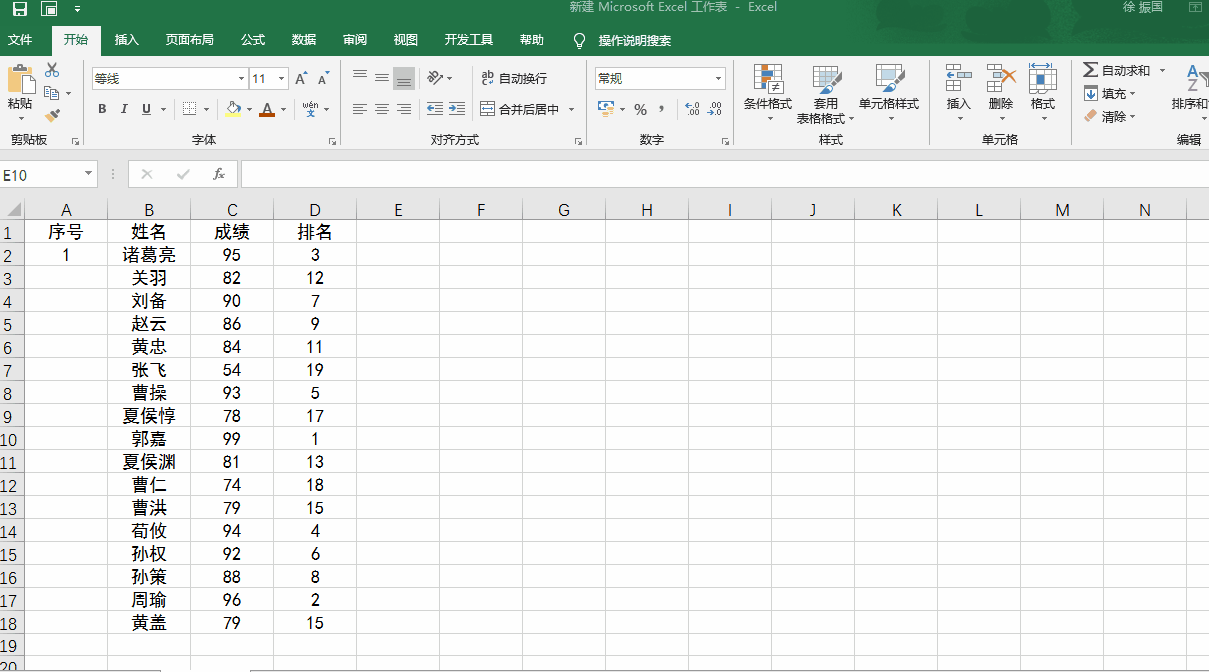Toggle middle vertical alignment
Screen dimensions: 1209x672
click(382, 78)
